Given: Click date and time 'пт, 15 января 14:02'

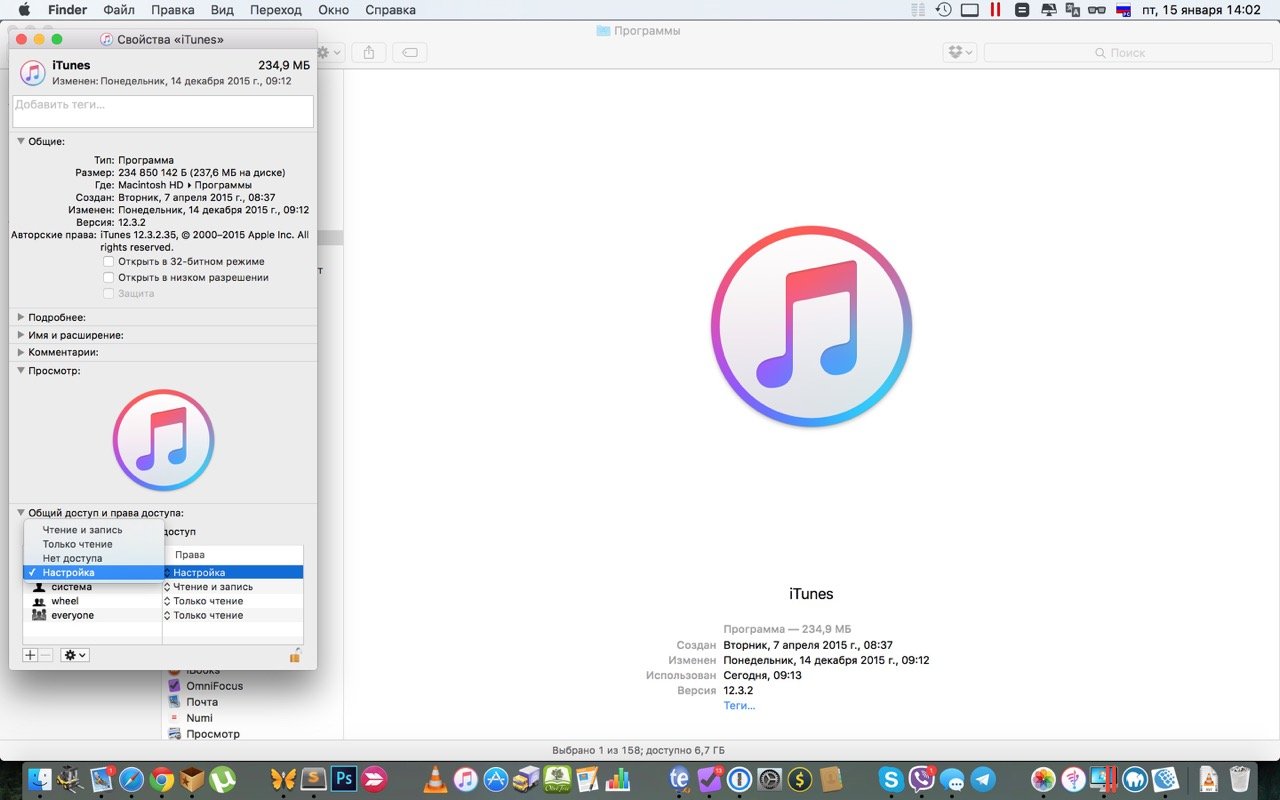Looking at the screenshot, I should 1201,10.
